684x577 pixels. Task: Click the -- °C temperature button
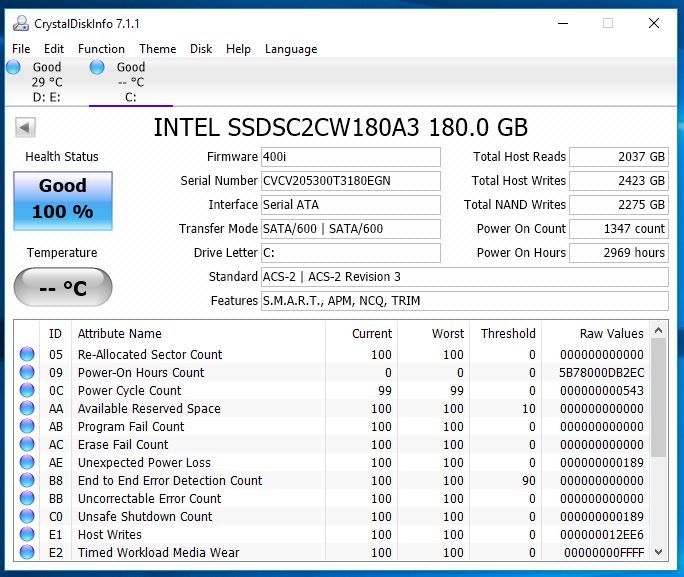[x=63, y=287]
